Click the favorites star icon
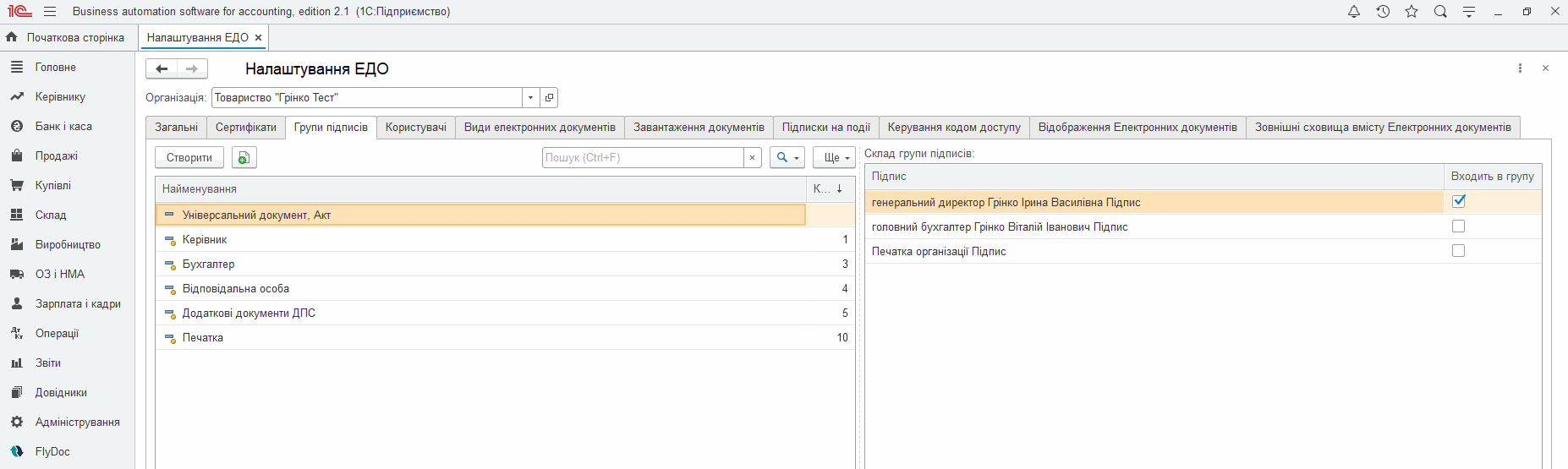This screenshot has width=1568, height=469. pos(1412,12)
